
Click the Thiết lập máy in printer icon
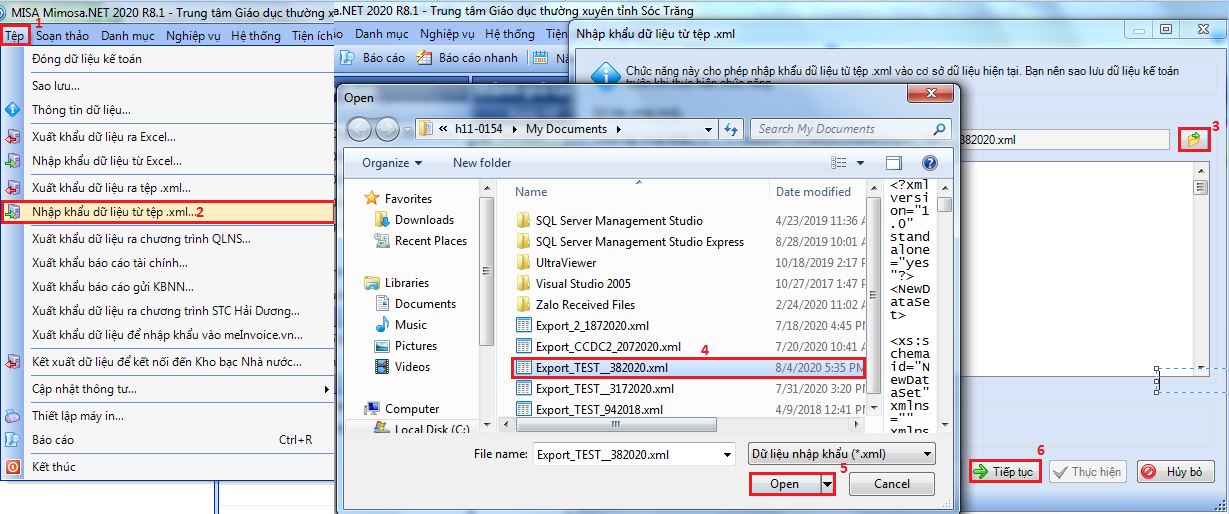(13, 416)
